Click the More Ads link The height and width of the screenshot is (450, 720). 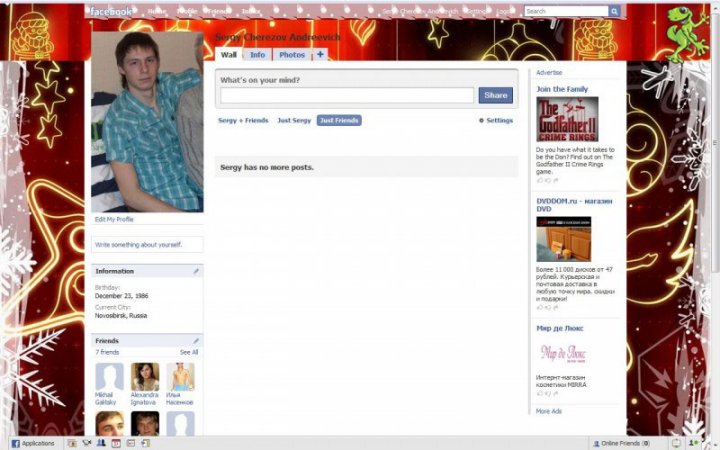[548, 411]
